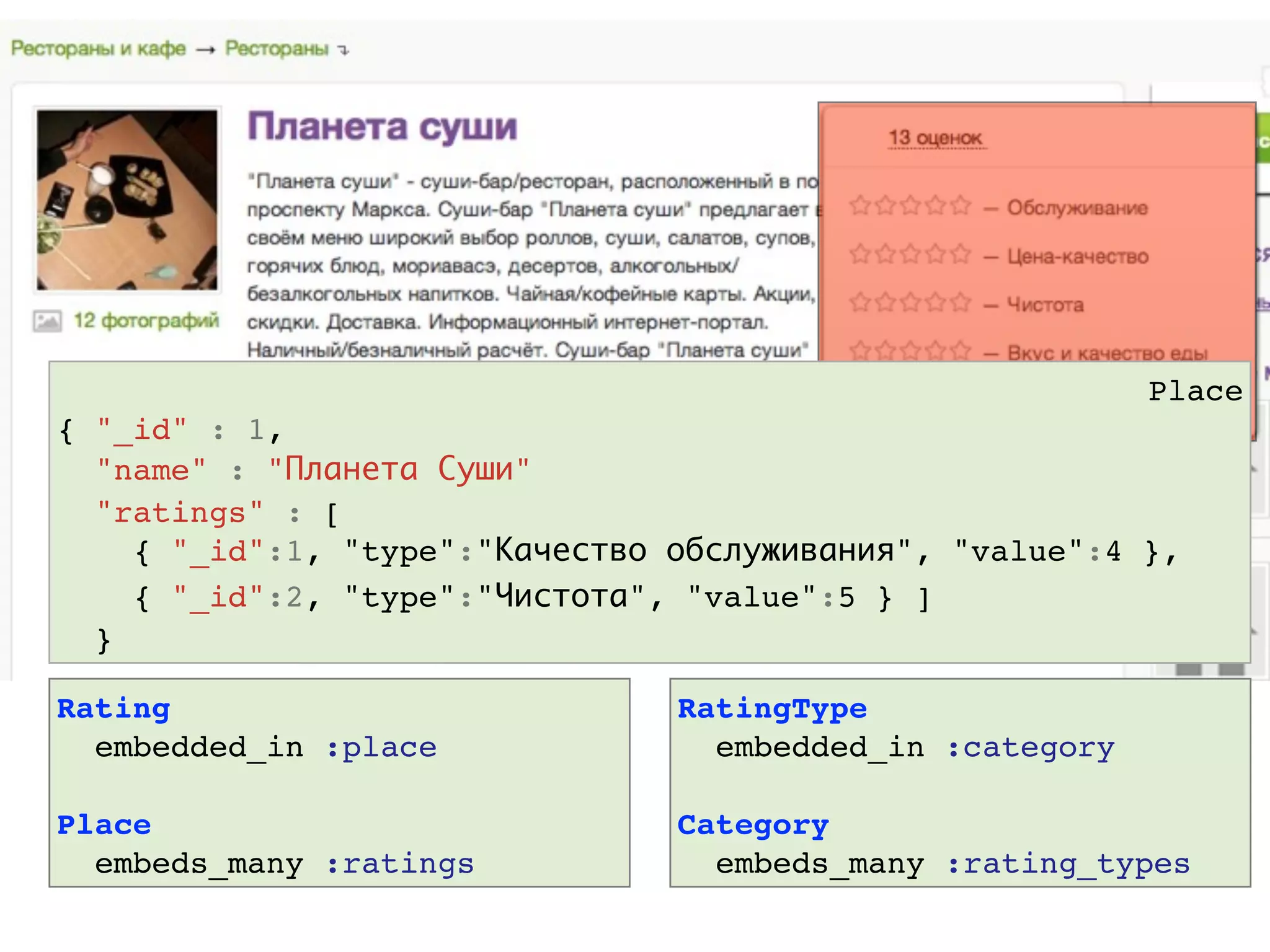This screenshot has width=1270, height=952.
Task: Click the Чистота rating label
Action: pyautogui.click(x=1046, y=304)
